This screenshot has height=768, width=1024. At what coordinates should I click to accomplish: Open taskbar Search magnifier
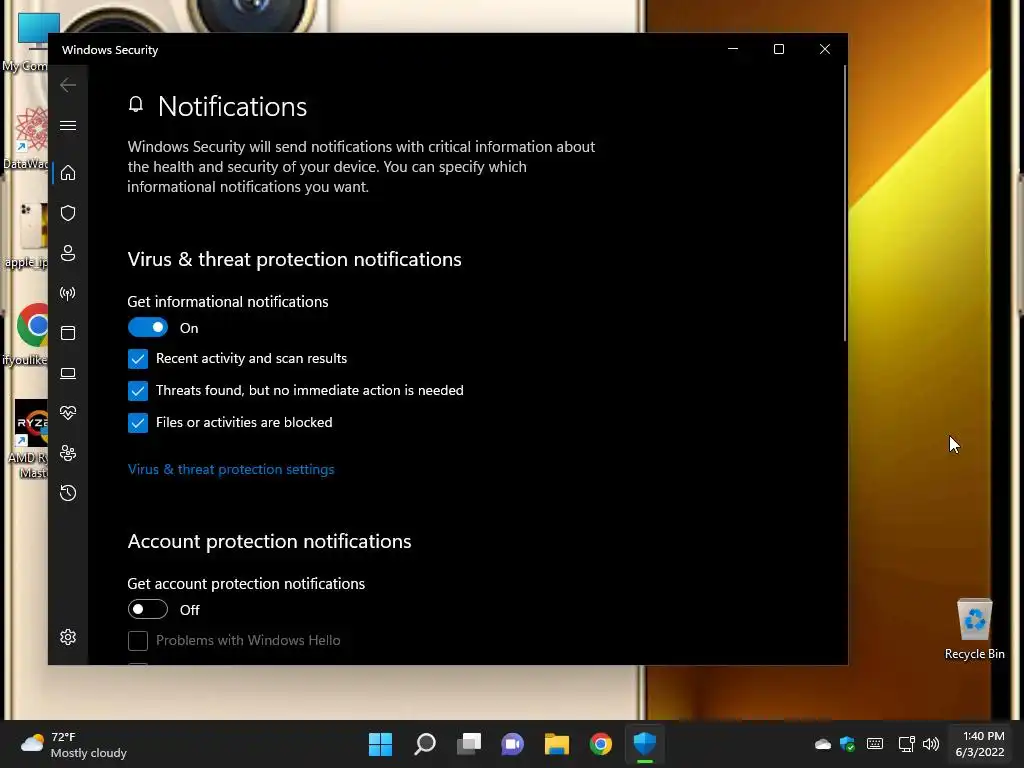point(424,744)
